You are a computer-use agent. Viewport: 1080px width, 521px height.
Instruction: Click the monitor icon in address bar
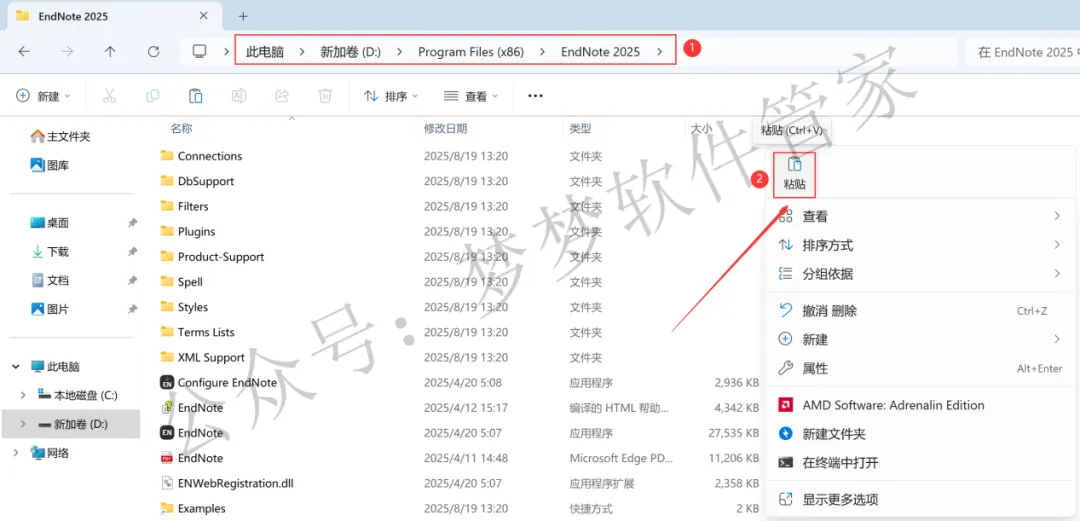[200, 52]
